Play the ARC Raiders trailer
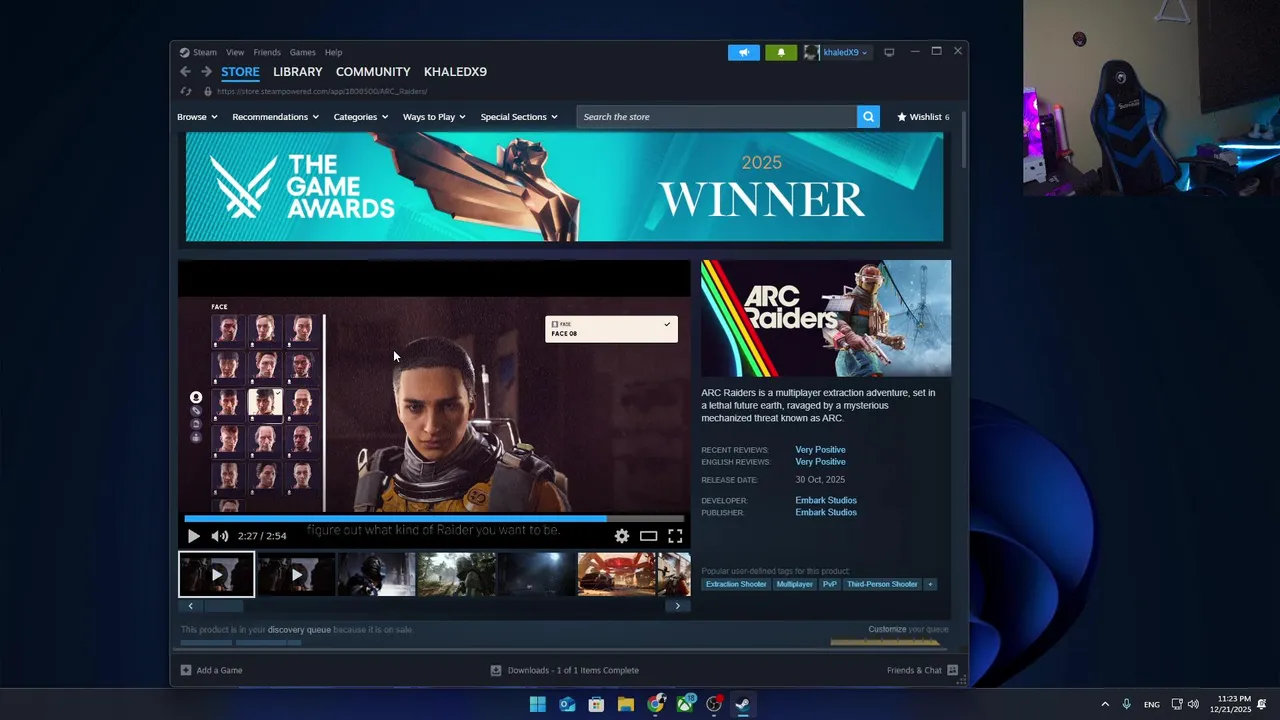The height and width of the screenshot is (720, 1280). tap(194, 536)
